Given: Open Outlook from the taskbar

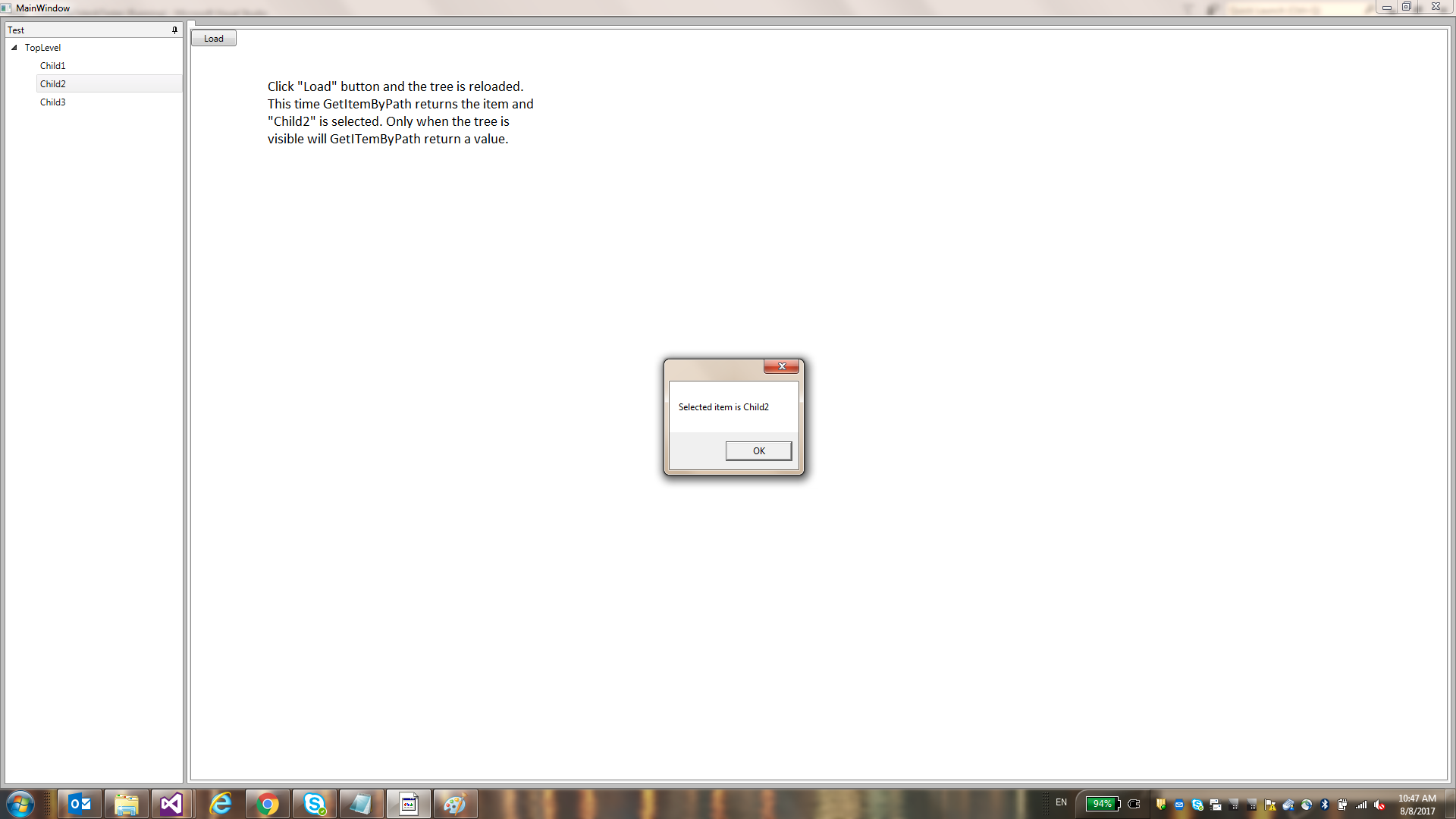Looking at the screenshot, I should (80, 804).
